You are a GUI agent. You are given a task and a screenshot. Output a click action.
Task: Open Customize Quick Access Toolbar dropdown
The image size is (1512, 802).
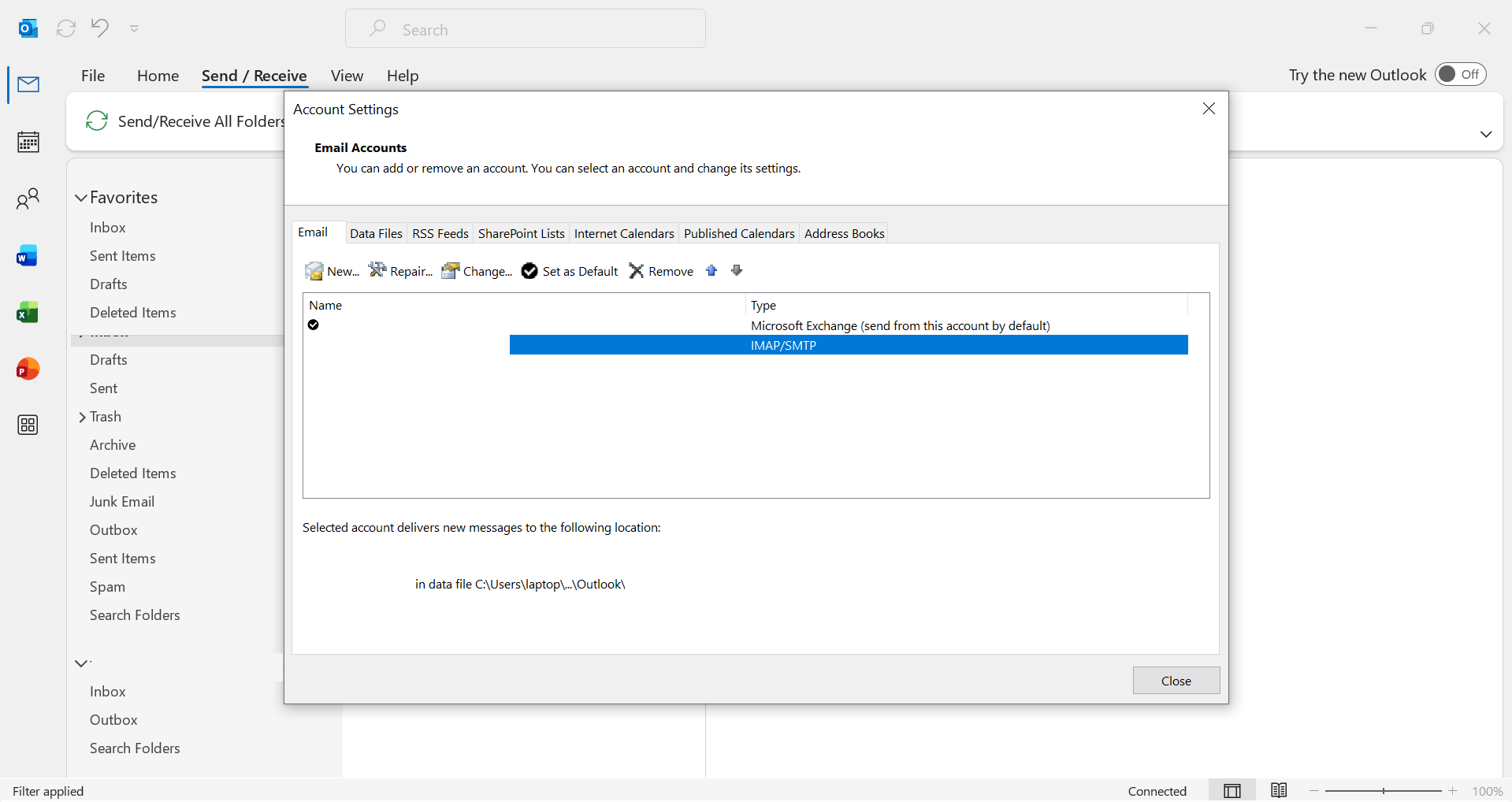(134, 28)
